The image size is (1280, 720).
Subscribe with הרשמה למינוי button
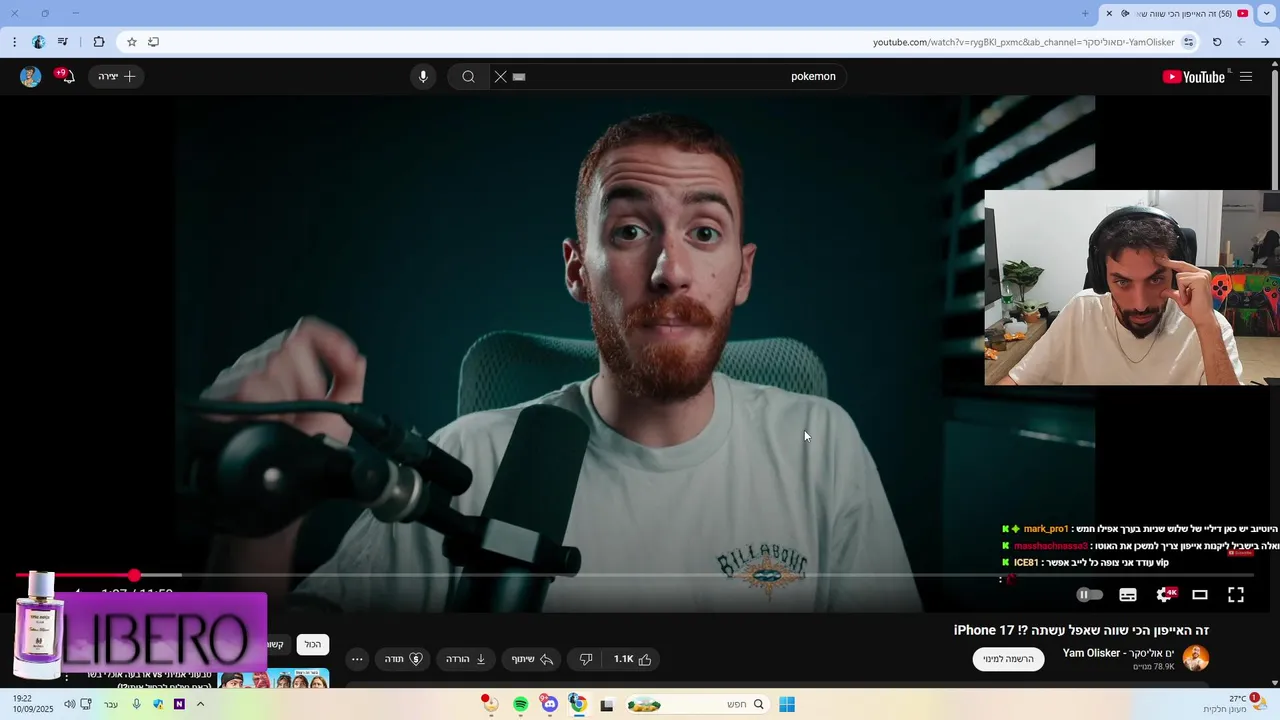(x=1008, y=659)
